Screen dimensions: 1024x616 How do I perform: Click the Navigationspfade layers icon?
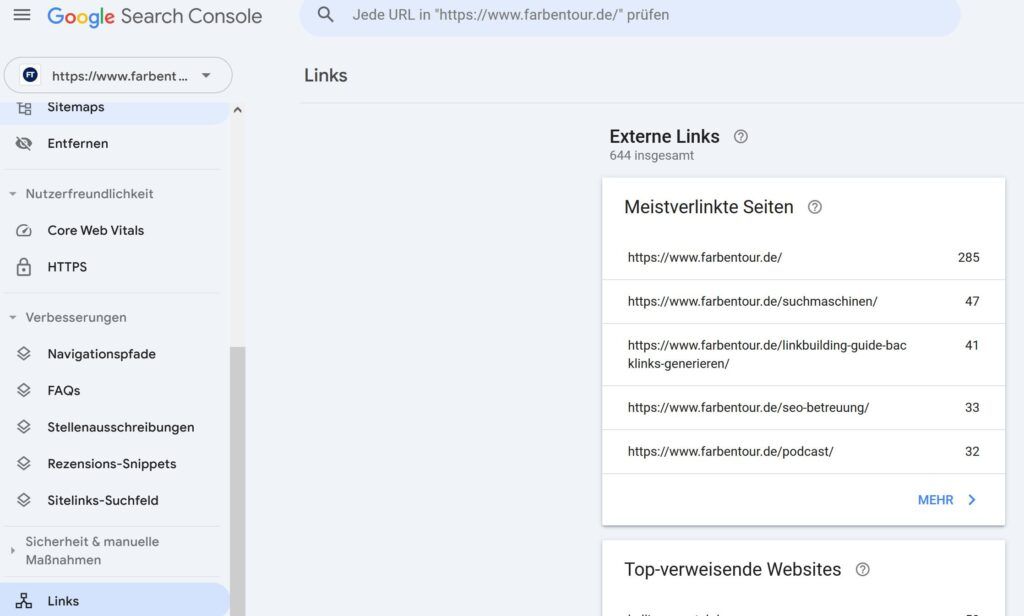coord(24,353)
